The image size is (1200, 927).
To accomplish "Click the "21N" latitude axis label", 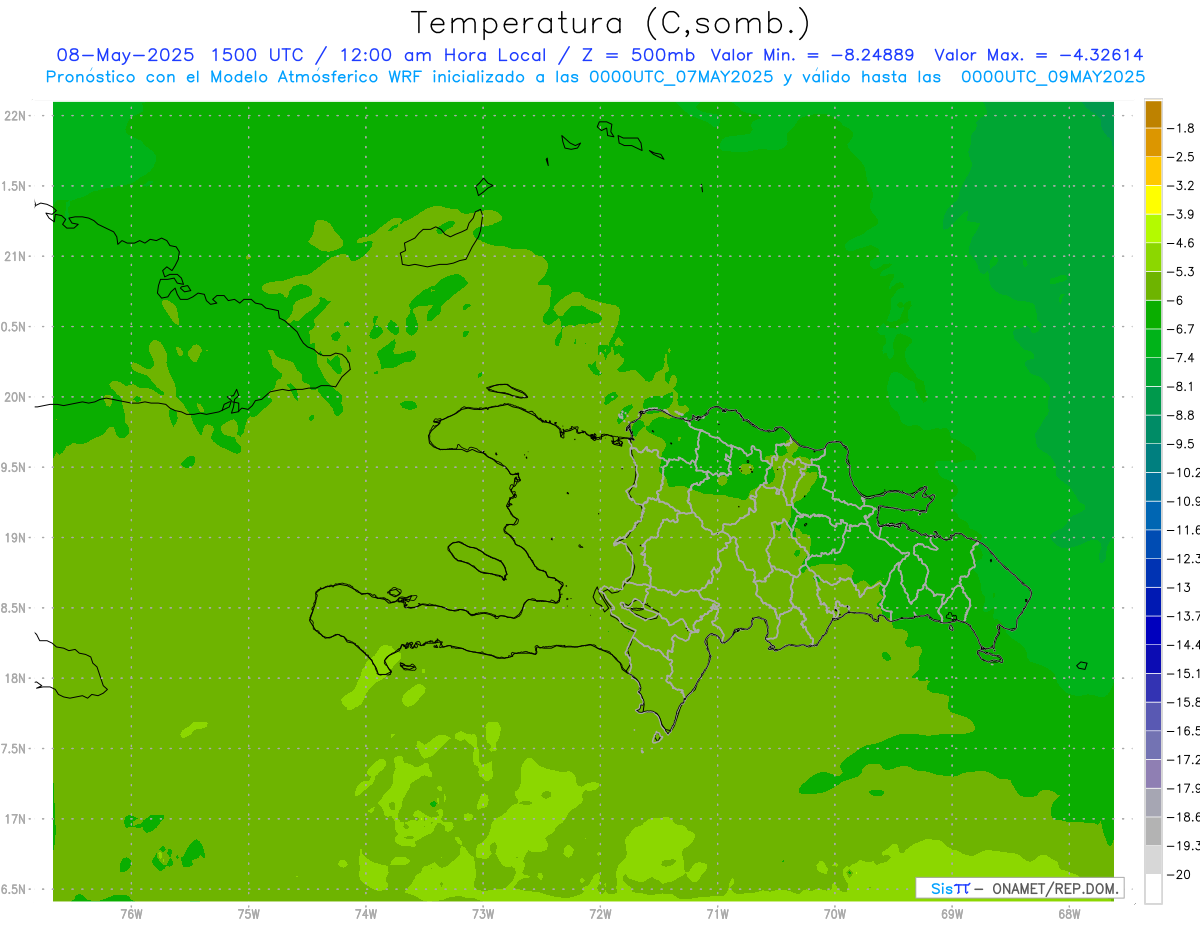I will (15, 256).
